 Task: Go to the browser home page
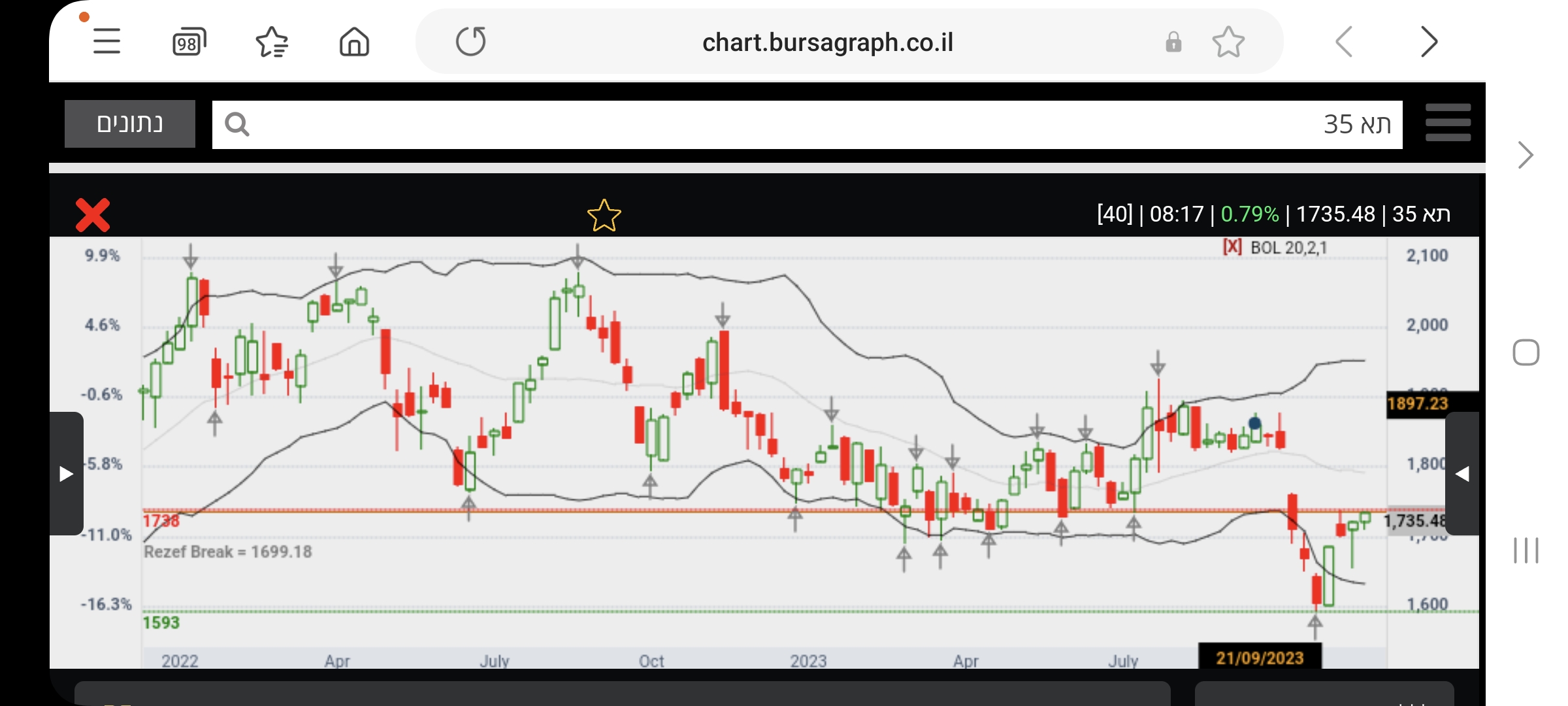[x=354, y=42]
